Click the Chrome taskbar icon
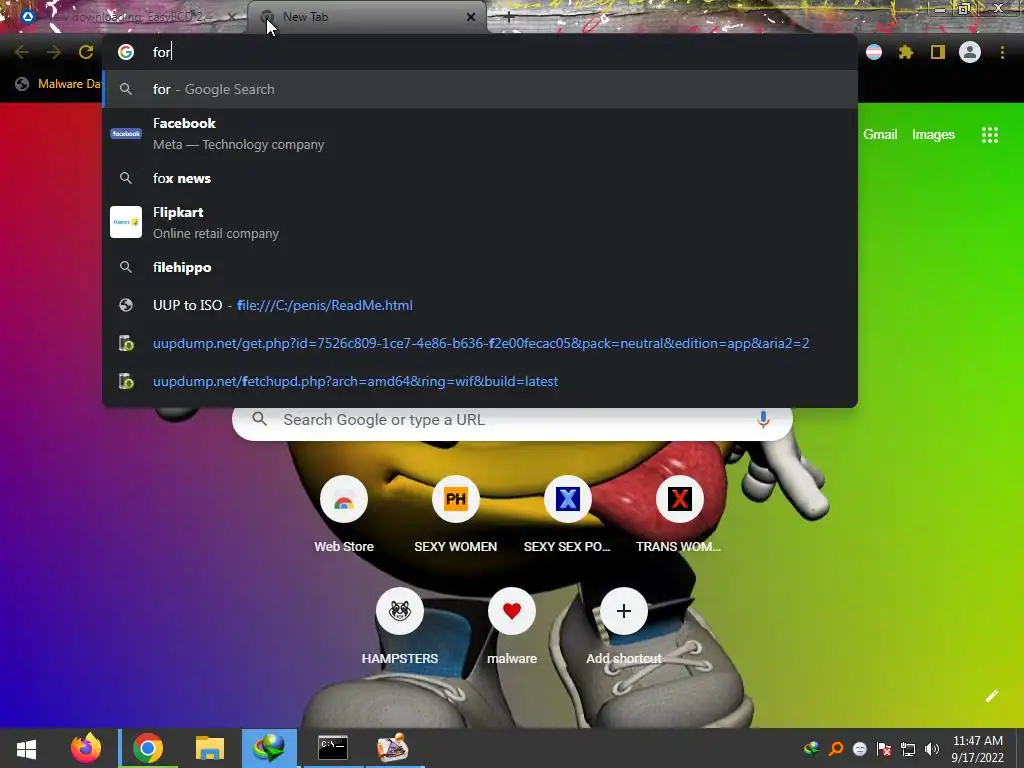1024x768 pixels. 148,748
